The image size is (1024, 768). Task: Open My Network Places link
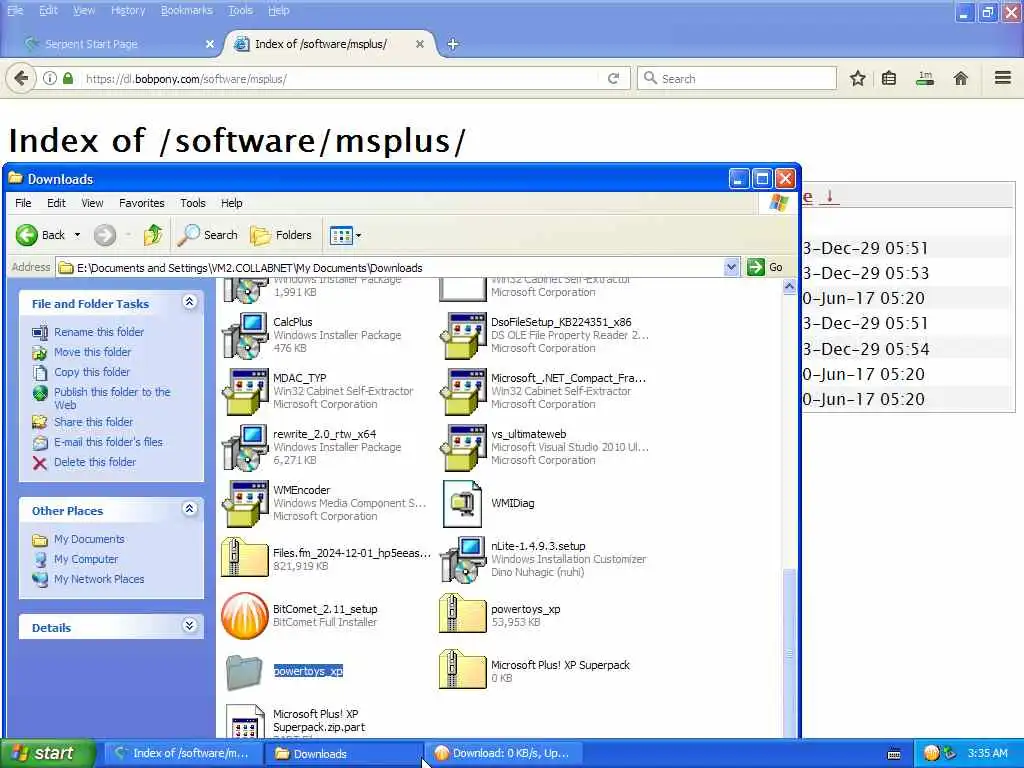click(x=99, y=579)
